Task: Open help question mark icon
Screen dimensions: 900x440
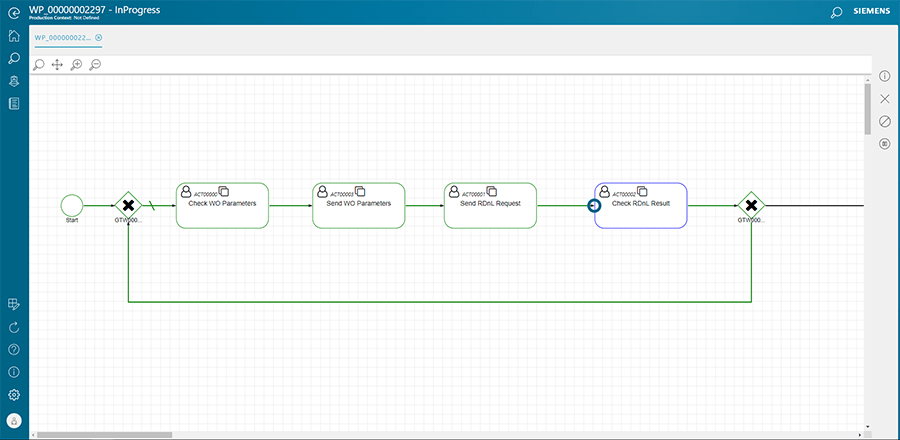Action: pyautogui.click(x=14, y=349)
